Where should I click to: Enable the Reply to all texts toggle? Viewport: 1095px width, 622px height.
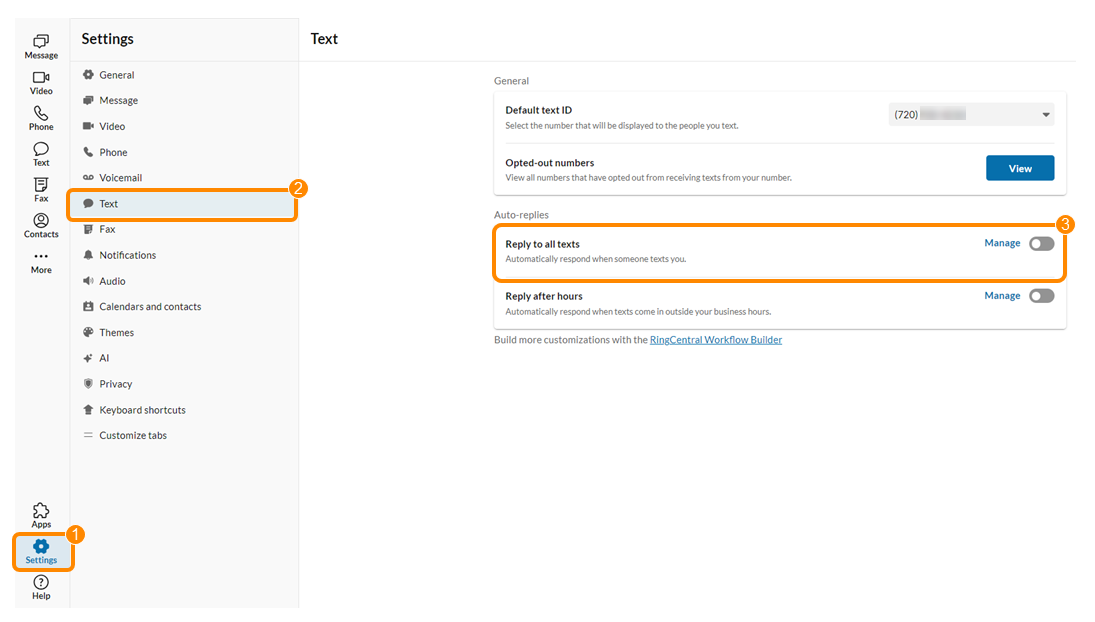1041,244
